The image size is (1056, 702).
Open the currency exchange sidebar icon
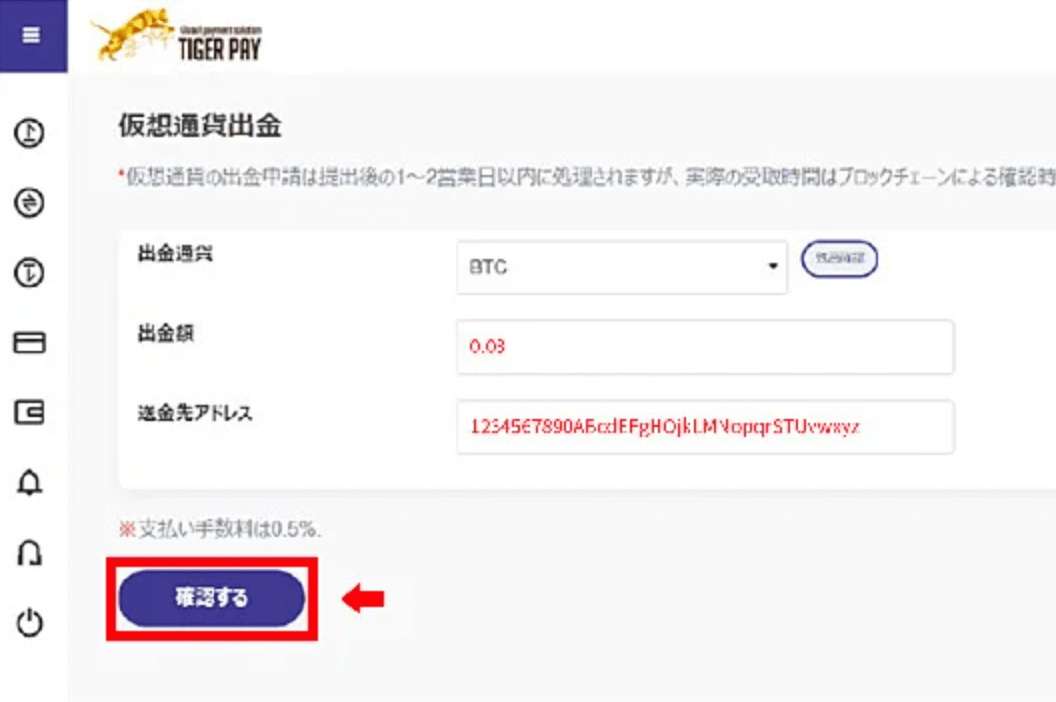click(x=29, y=203)
